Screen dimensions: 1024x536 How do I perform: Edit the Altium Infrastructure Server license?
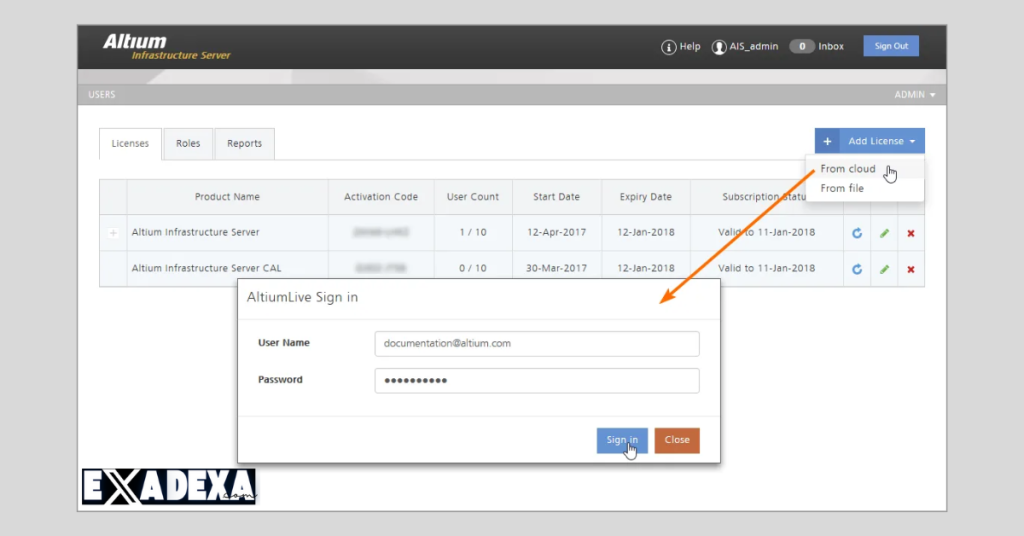884,233
